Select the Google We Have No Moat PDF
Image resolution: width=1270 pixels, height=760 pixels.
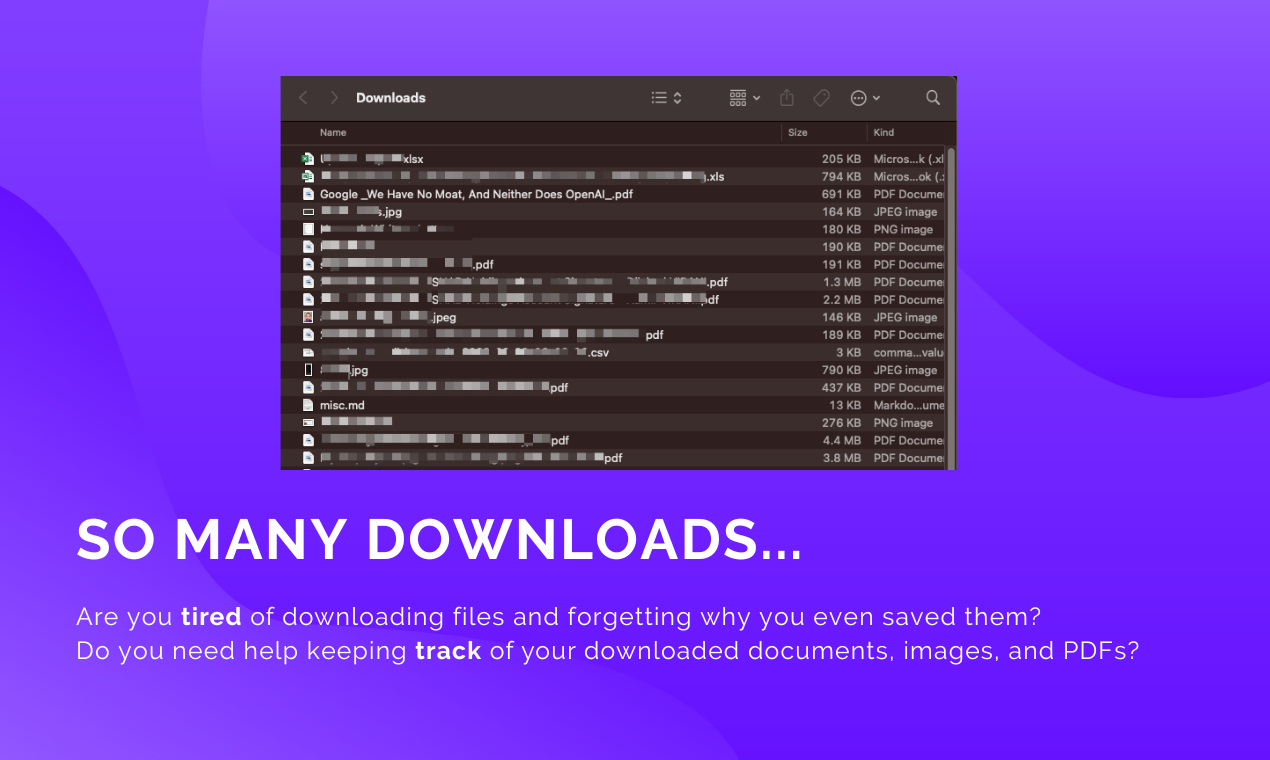(x=476, y=194)
